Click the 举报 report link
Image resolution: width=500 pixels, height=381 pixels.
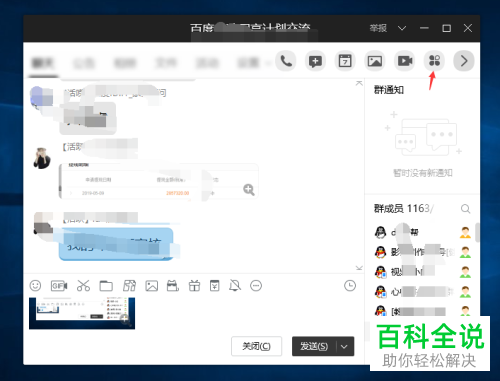tap(378, 28)
